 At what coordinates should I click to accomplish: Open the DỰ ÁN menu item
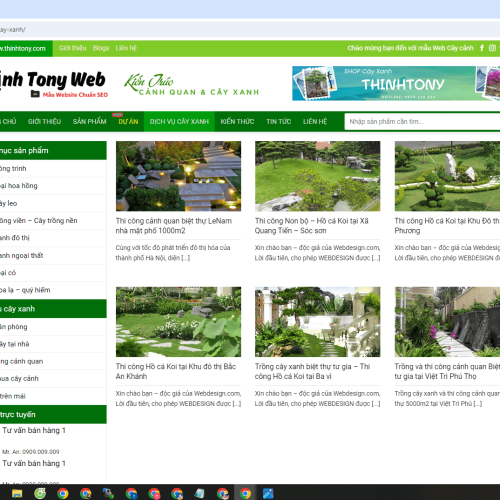[x=128, y=121]
